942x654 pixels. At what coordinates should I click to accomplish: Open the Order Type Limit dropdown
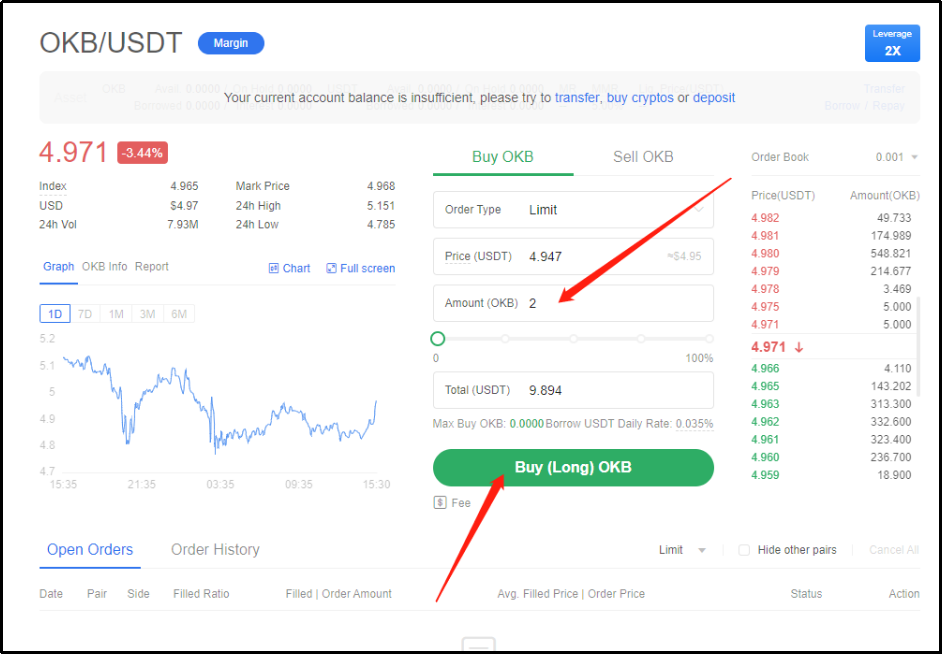[573, 210]
